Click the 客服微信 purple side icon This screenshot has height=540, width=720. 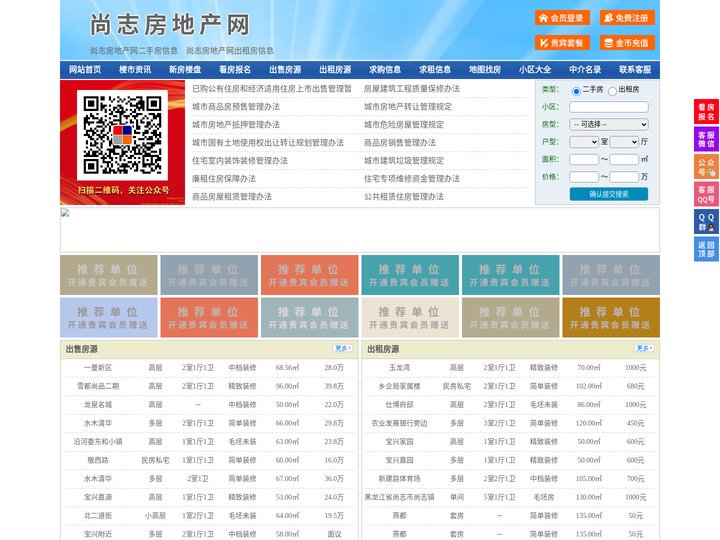[706, 139]
